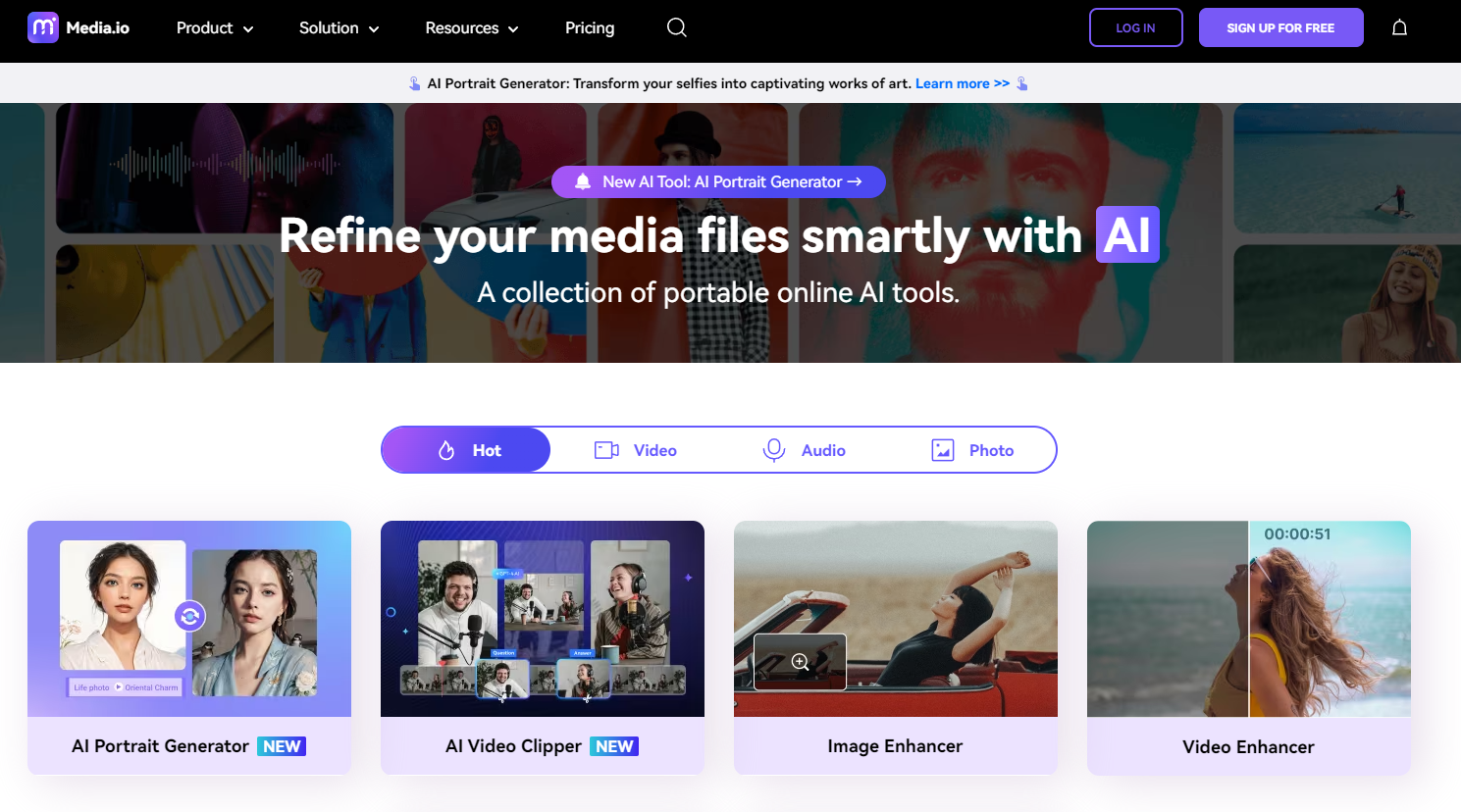Expand the Product dropdown menu
This screenshot has height=812, width=1461.
tap(215, 27)
